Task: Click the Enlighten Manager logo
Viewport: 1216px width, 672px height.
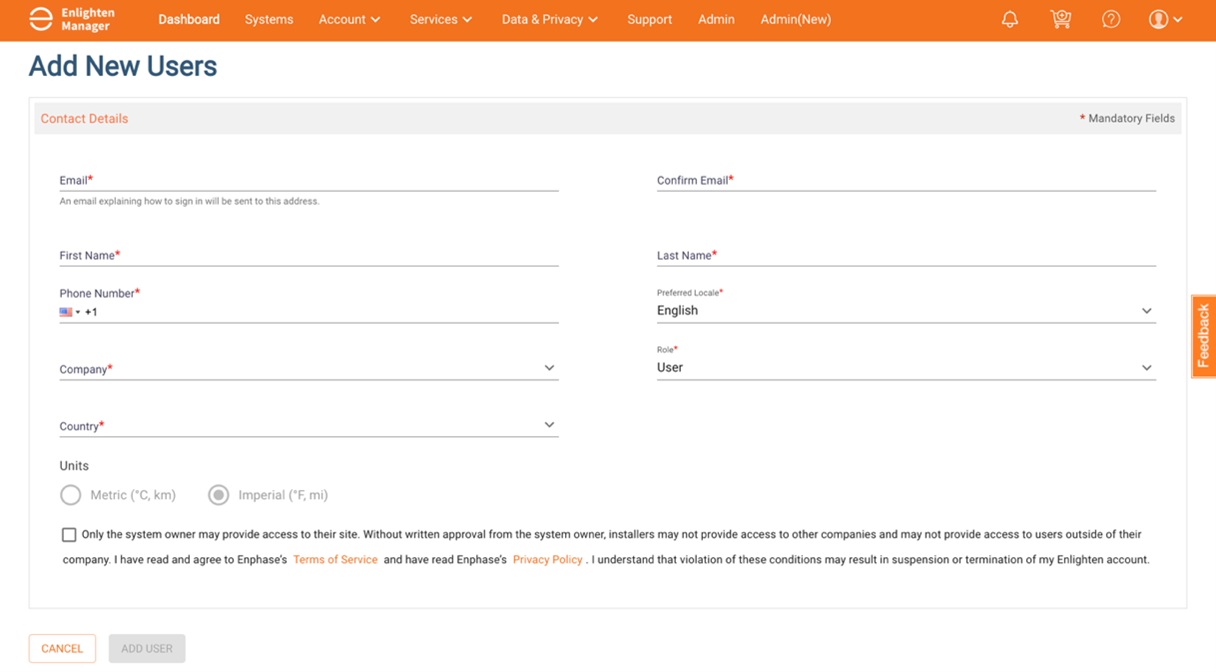Action: [72, 19]
